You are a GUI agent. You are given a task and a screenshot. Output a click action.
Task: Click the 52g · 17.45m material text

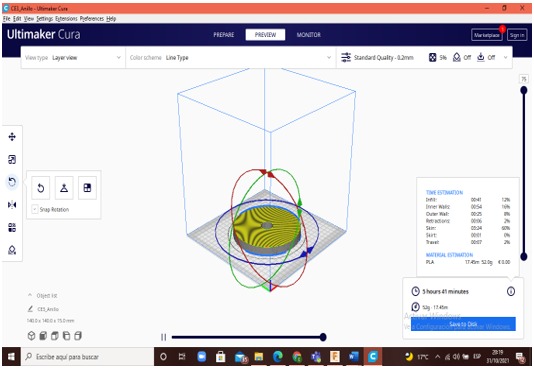[x=435, y=307]
